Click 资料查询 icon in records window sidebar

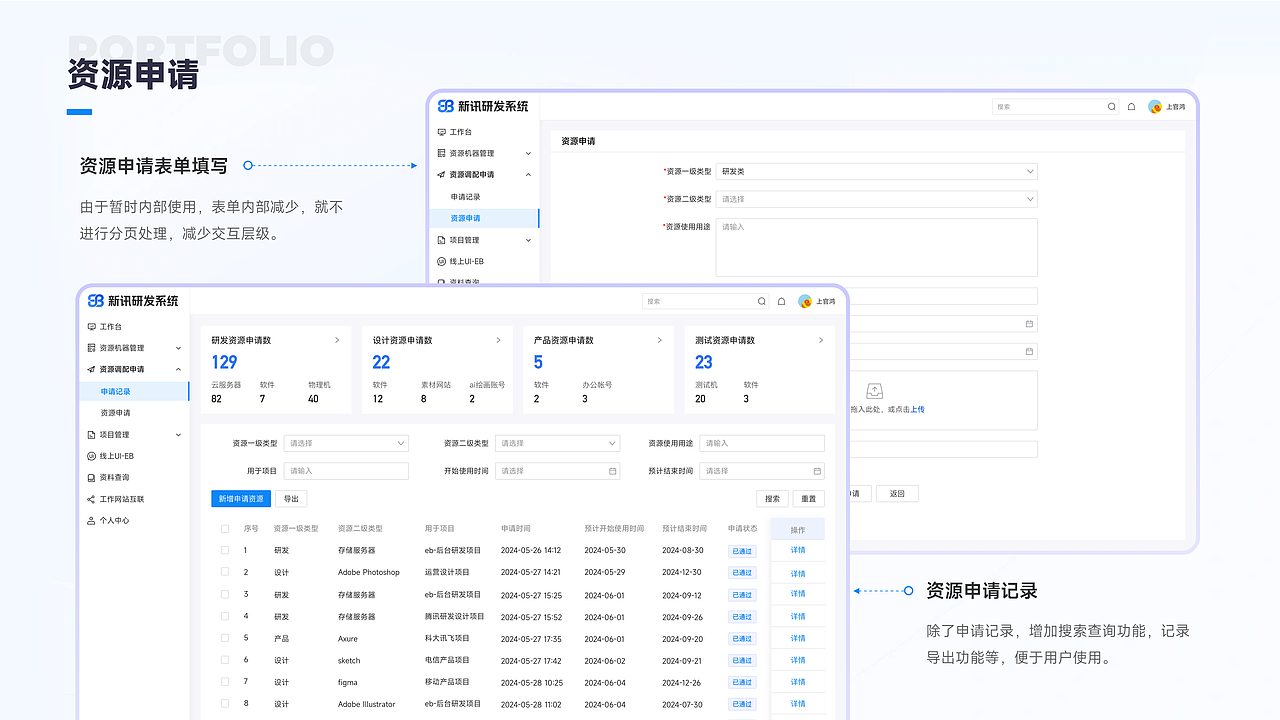point(92,477)
